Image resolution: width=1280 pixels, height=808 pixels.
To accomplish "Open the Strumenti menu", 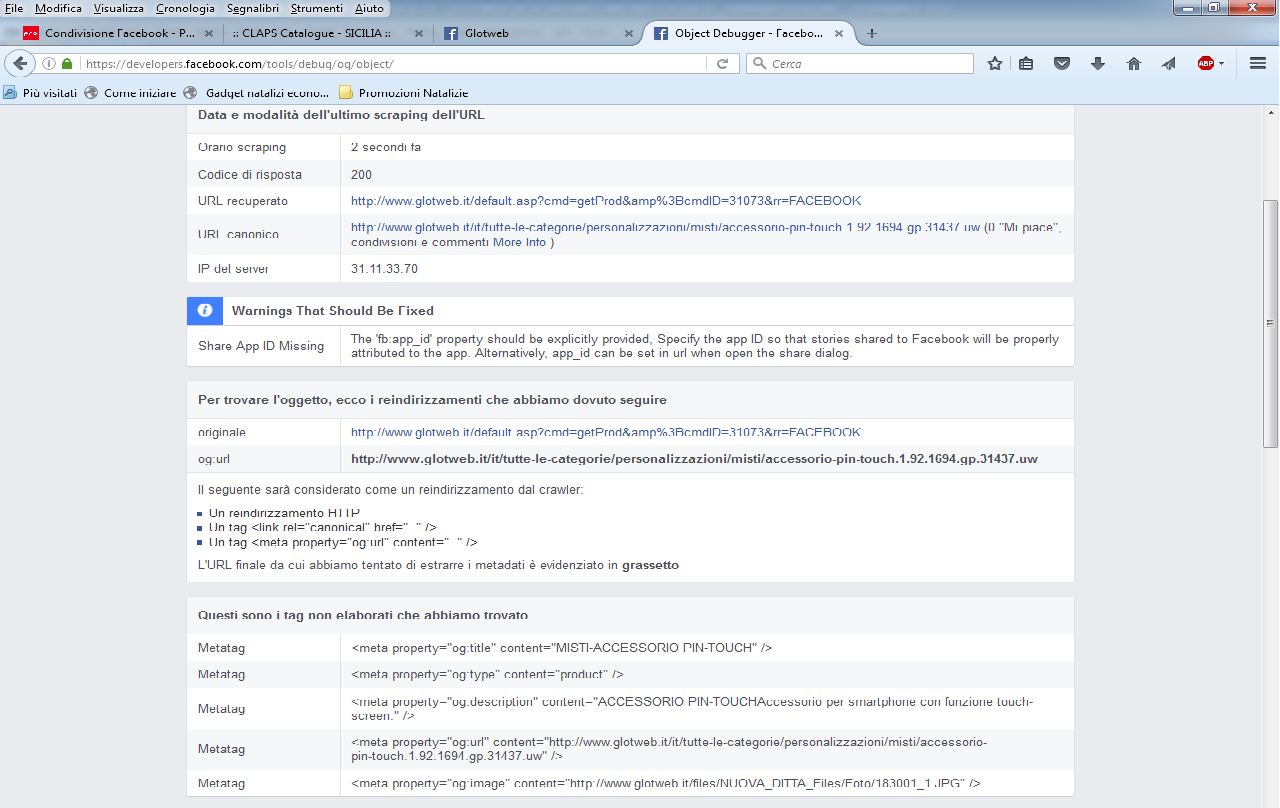I will [316, 8].
